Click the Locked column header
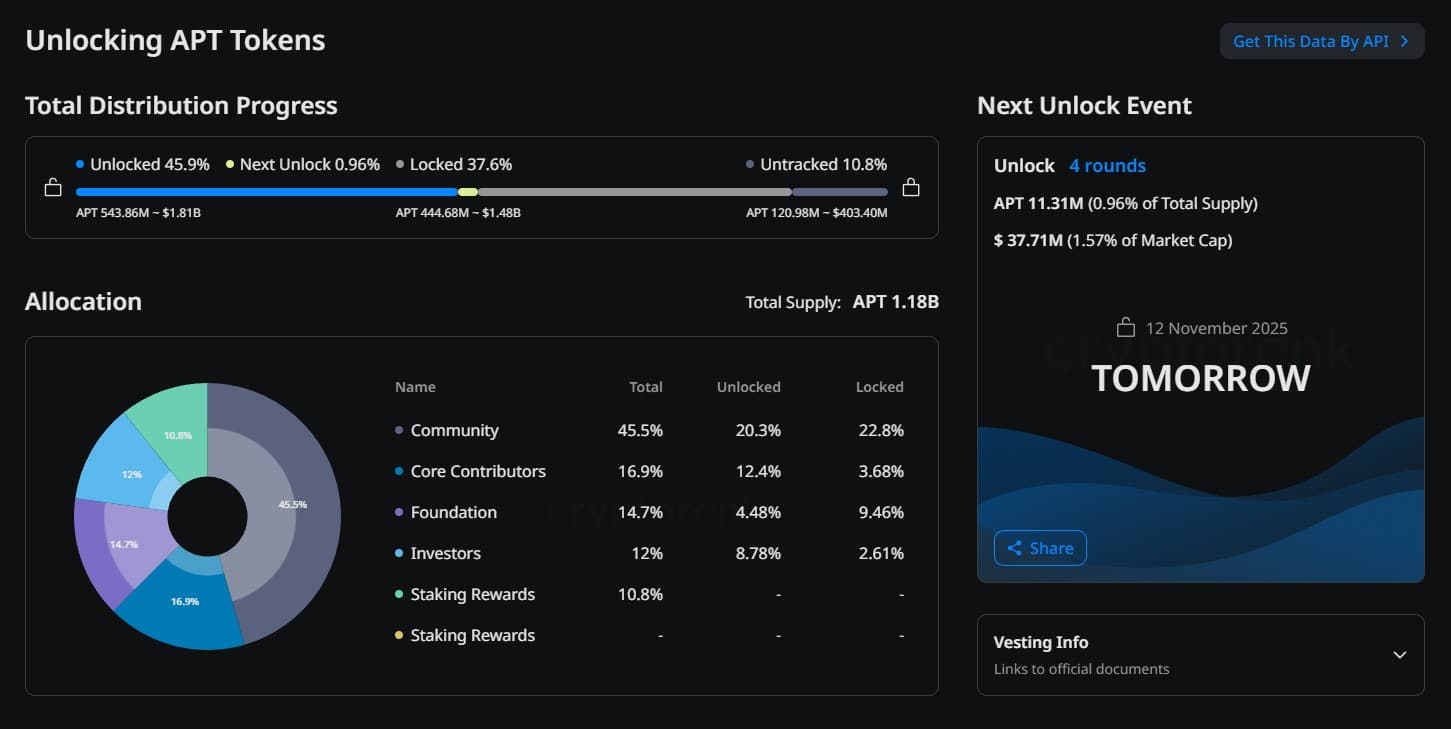The width and height of the screenshot is (1451, 729). (879, 387)
